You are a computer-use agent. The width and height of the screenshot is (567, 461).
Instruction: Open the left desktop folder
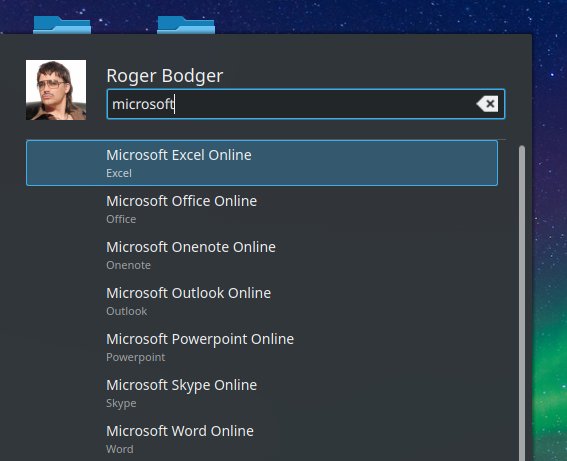click(x=62, y=25)
